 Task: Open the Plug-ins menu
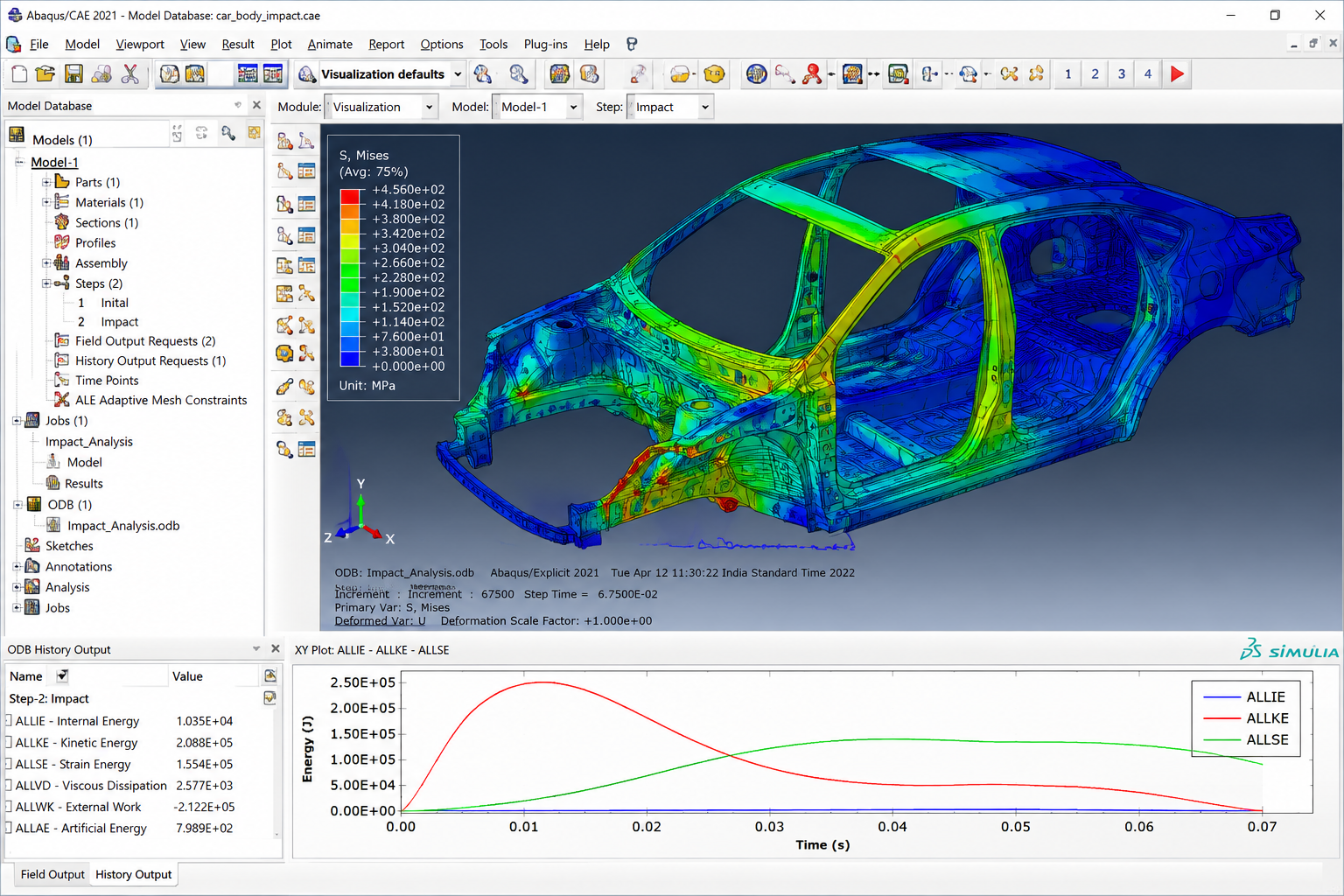[545, 44]
